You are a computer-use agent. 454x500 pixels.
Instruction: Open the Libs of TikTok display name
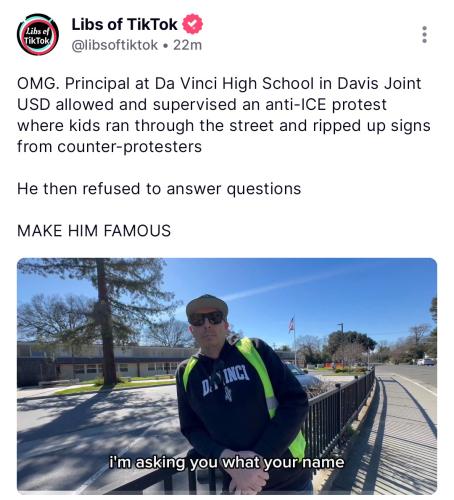pyautogui.click(x=124, y=24)
